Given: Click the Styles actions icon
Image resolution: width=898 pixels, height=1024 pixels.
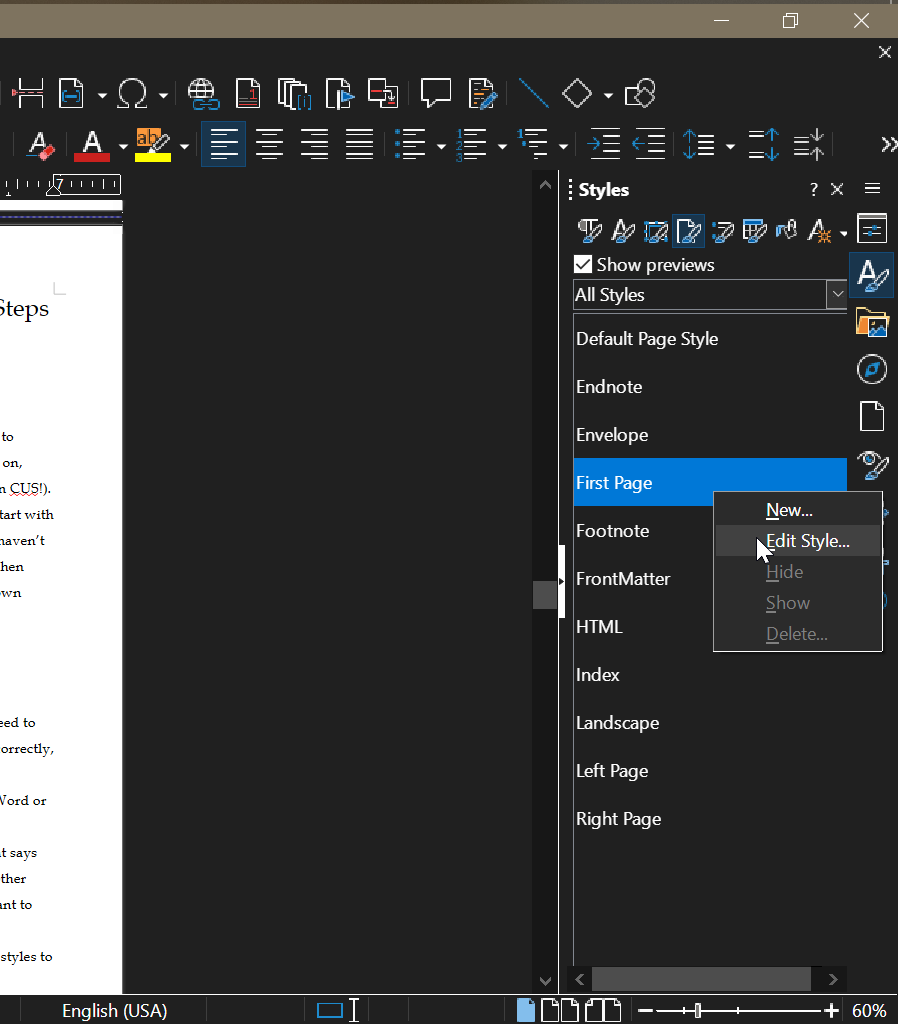Looking at the screenshot, I should [x=819, y=231].
